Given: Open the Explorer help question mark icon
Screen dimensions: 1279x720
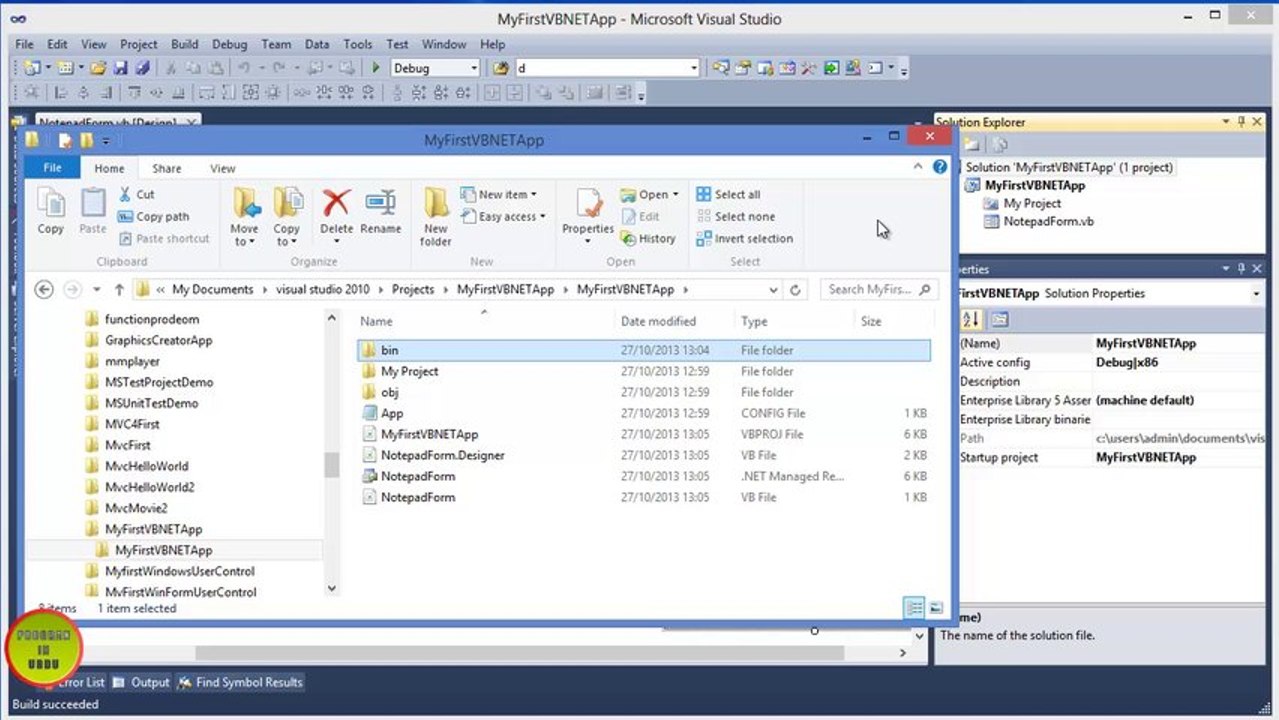Looking at the screenshot, I should (939, 167).
